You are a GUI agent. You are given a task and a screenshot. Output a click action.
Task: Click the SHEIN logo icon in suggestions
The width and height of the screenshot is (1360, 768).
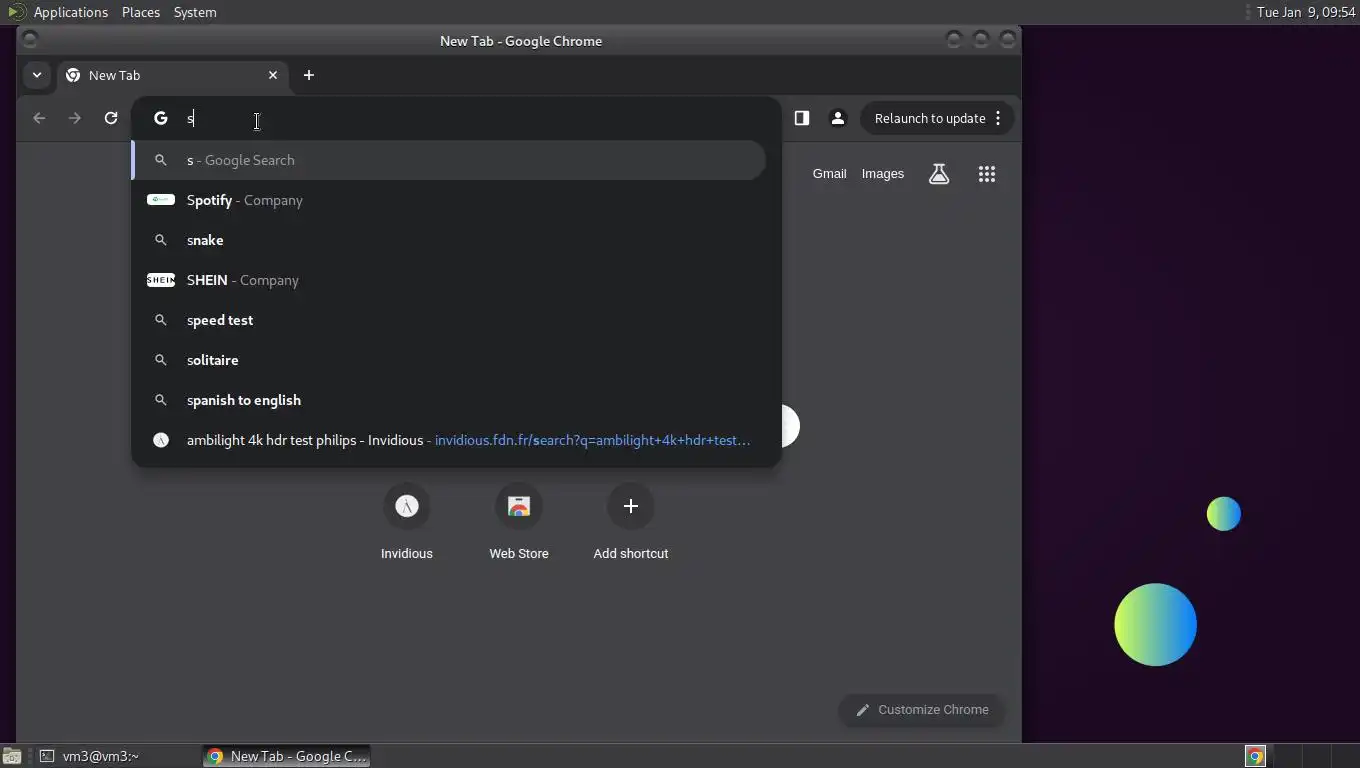(x=160, y=280)
